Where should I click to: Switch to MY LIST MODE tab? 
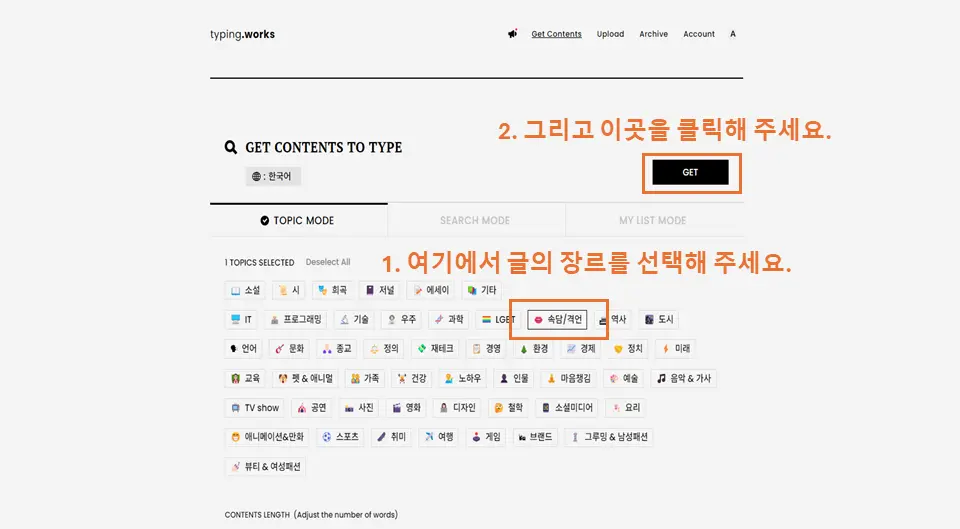[653, 220]
